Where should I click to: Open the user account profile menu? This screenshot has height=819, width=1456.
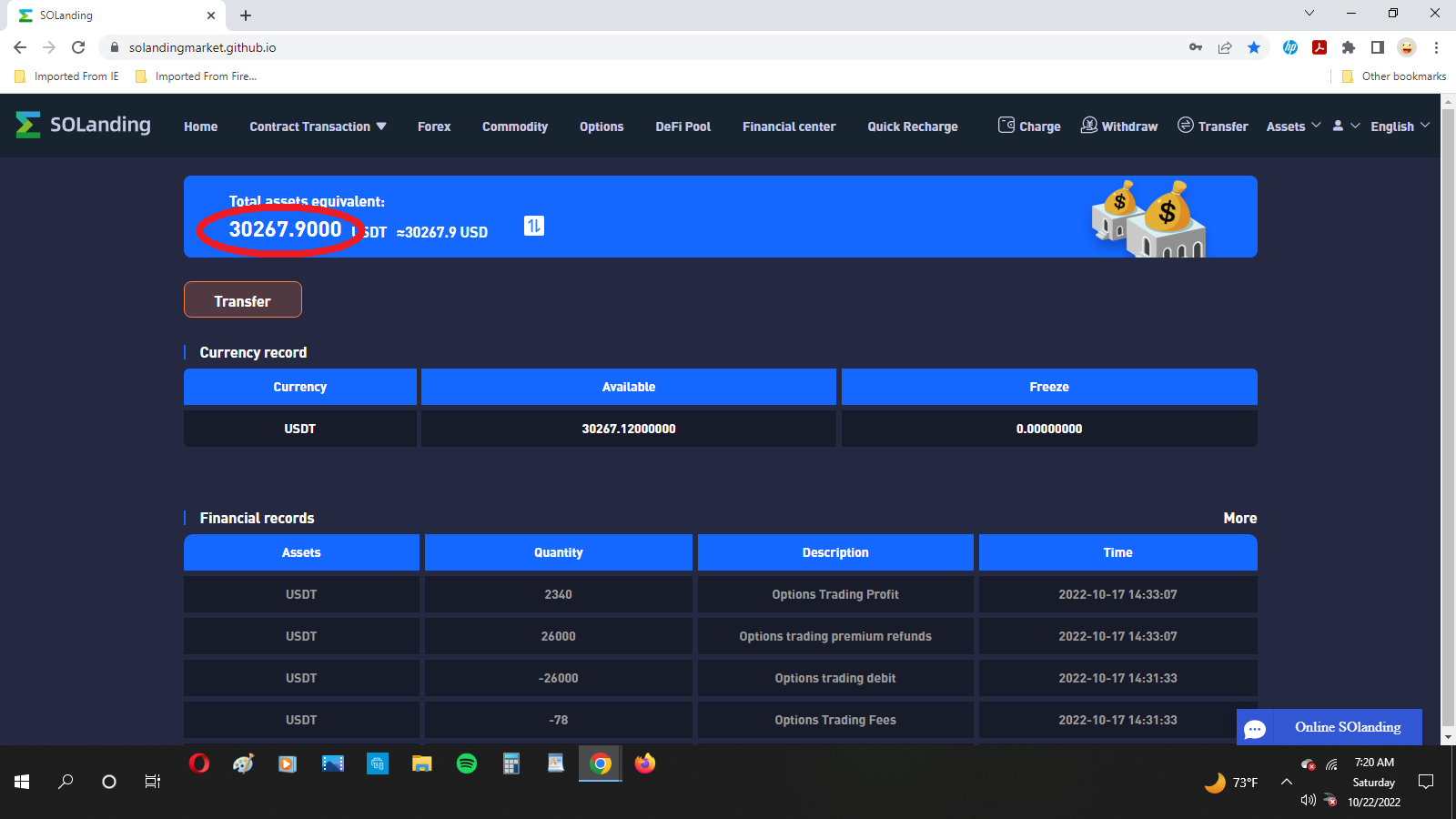point(1345,126)
